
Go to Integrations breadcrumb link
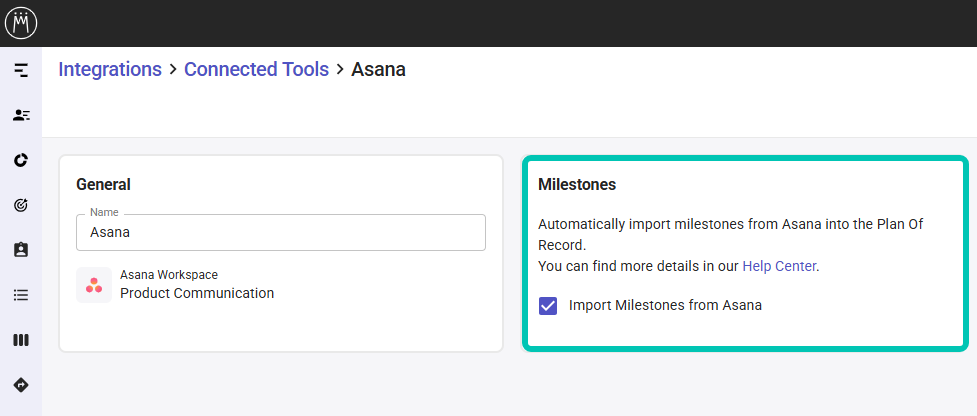coord(110,69)
